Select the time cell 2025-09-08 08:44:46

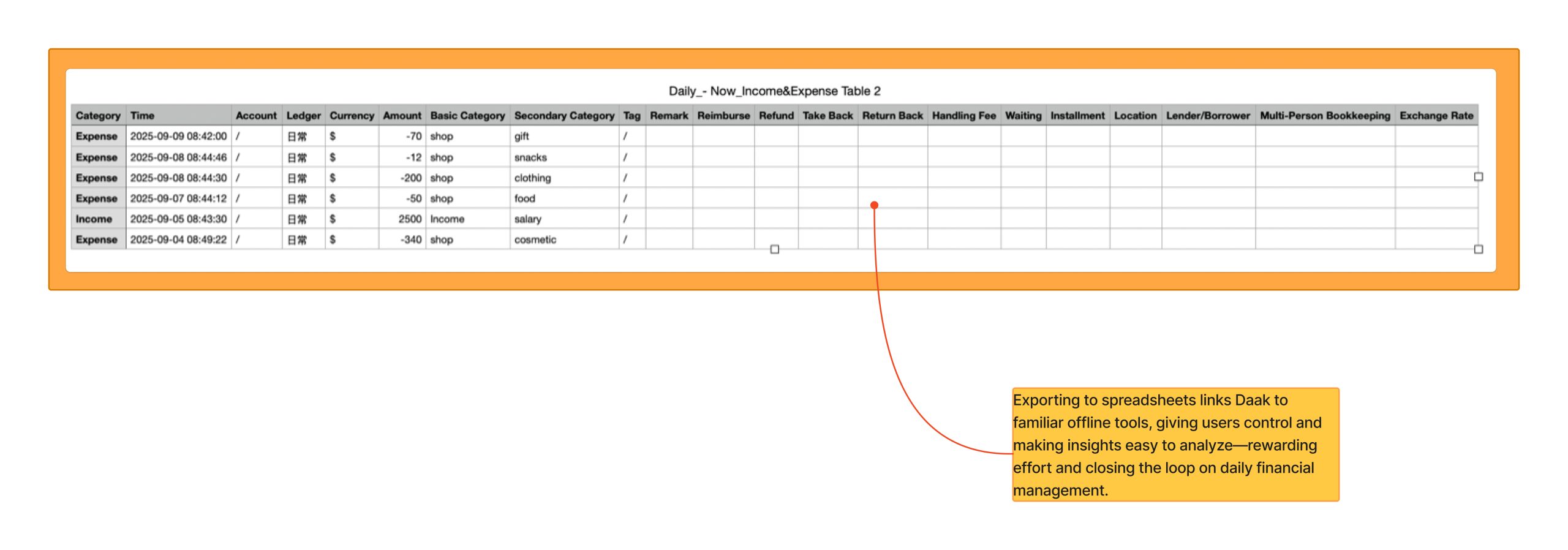[178, 157]
